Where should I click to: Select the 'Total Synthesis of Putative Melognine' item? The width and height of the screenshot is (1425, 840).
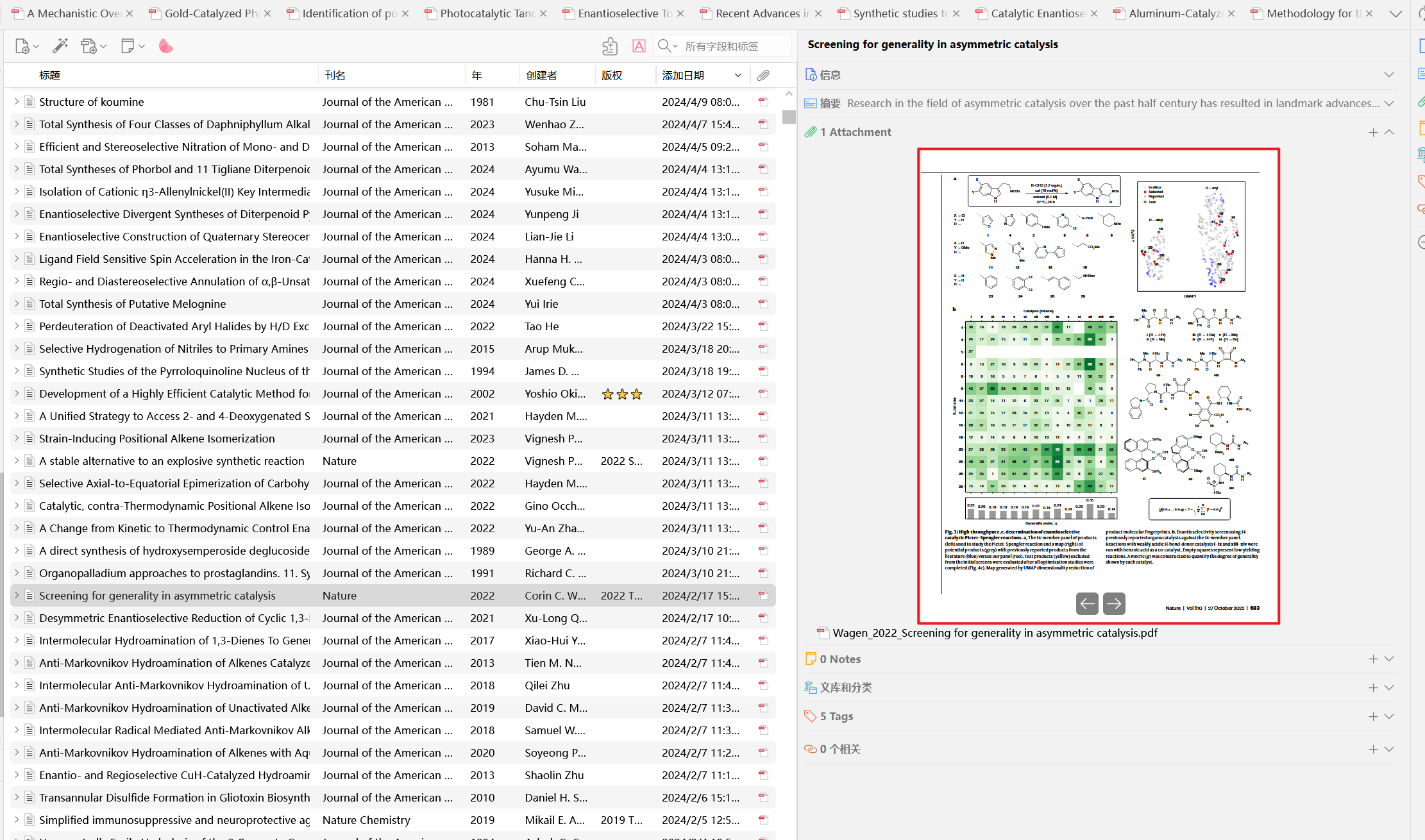pyautogui.click(x=132, y=304)
